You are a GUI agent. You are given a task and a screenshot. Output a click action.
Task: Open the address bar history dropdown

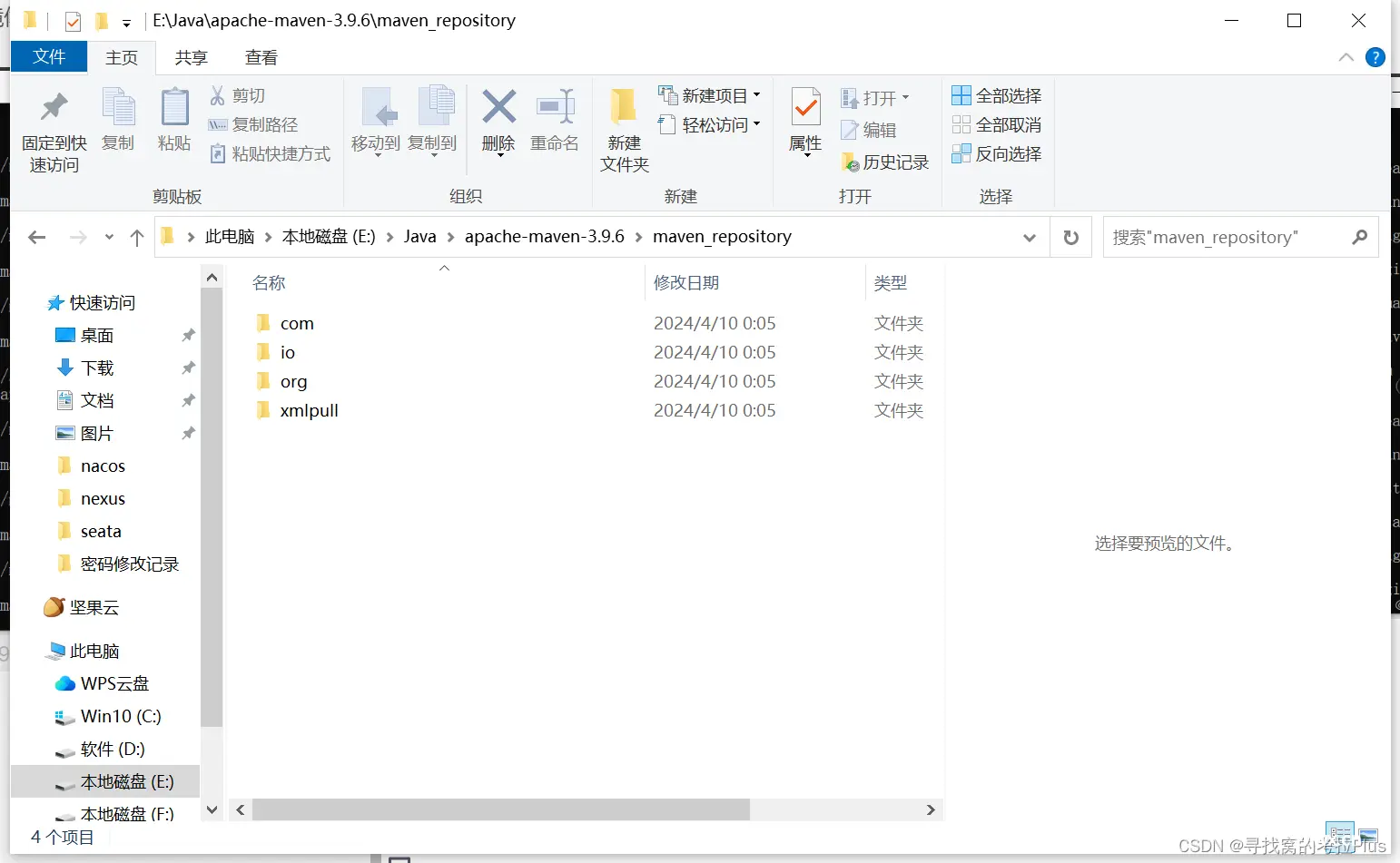point(1029,237)
